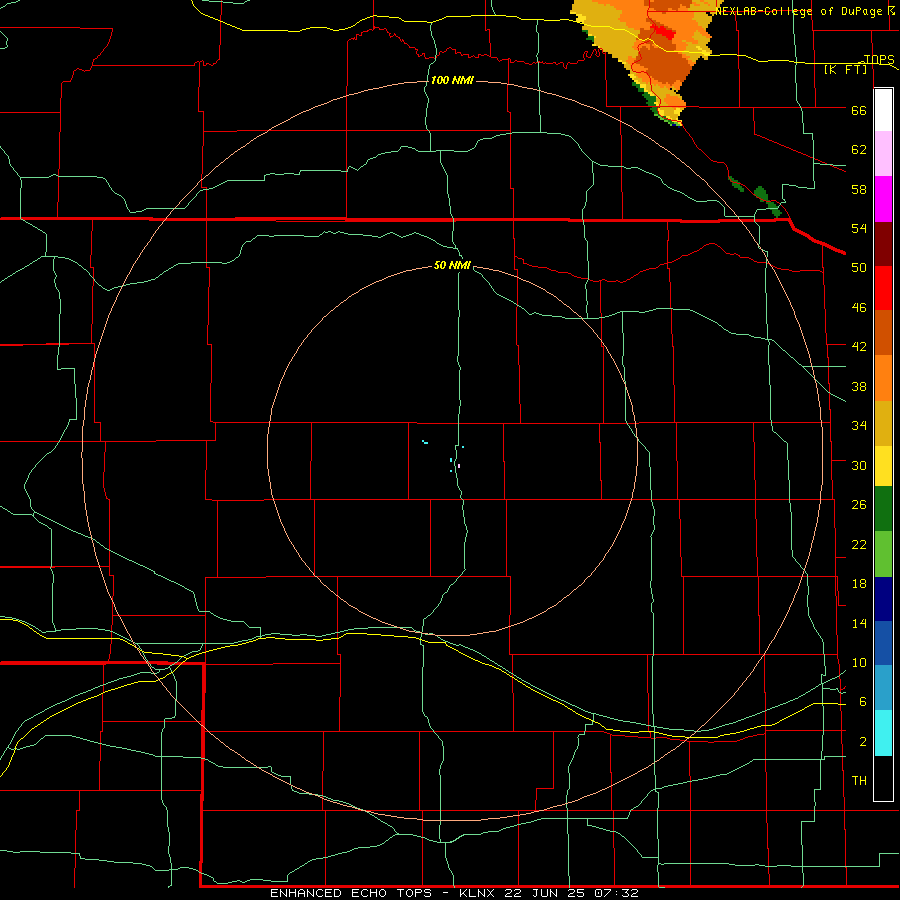Click the 14 legend value

point(859,623)
